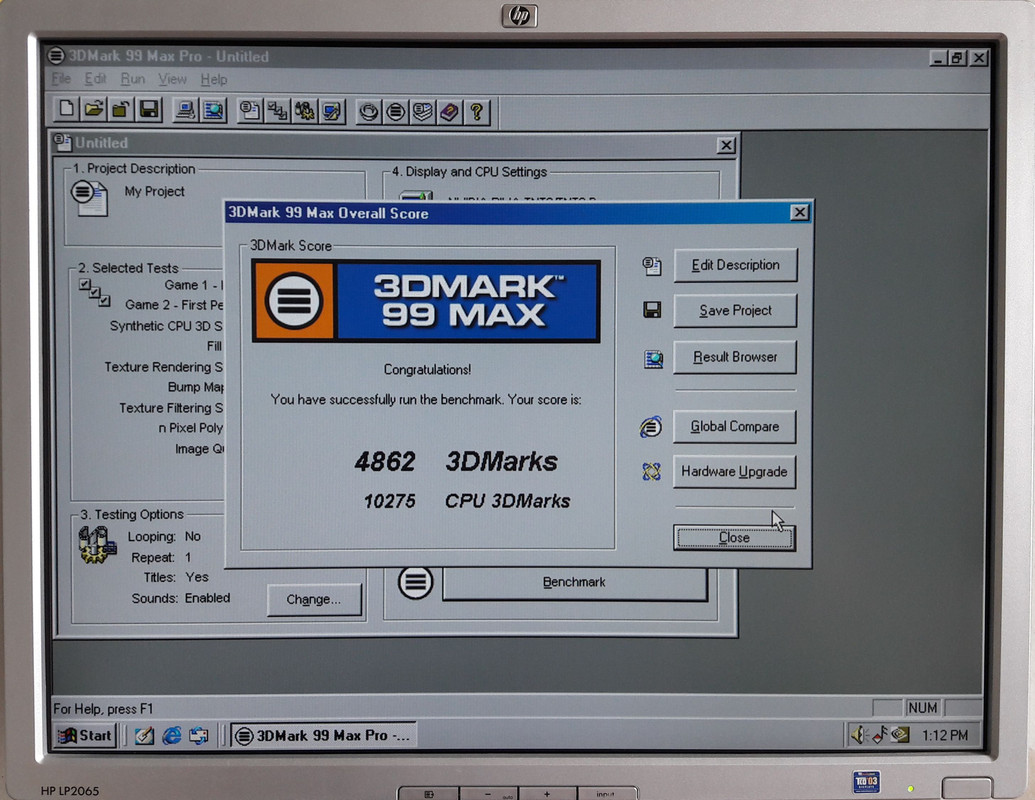Click the Internet Explorer quick launch icon
The image size is (1035, 800).
pos(172,735)
